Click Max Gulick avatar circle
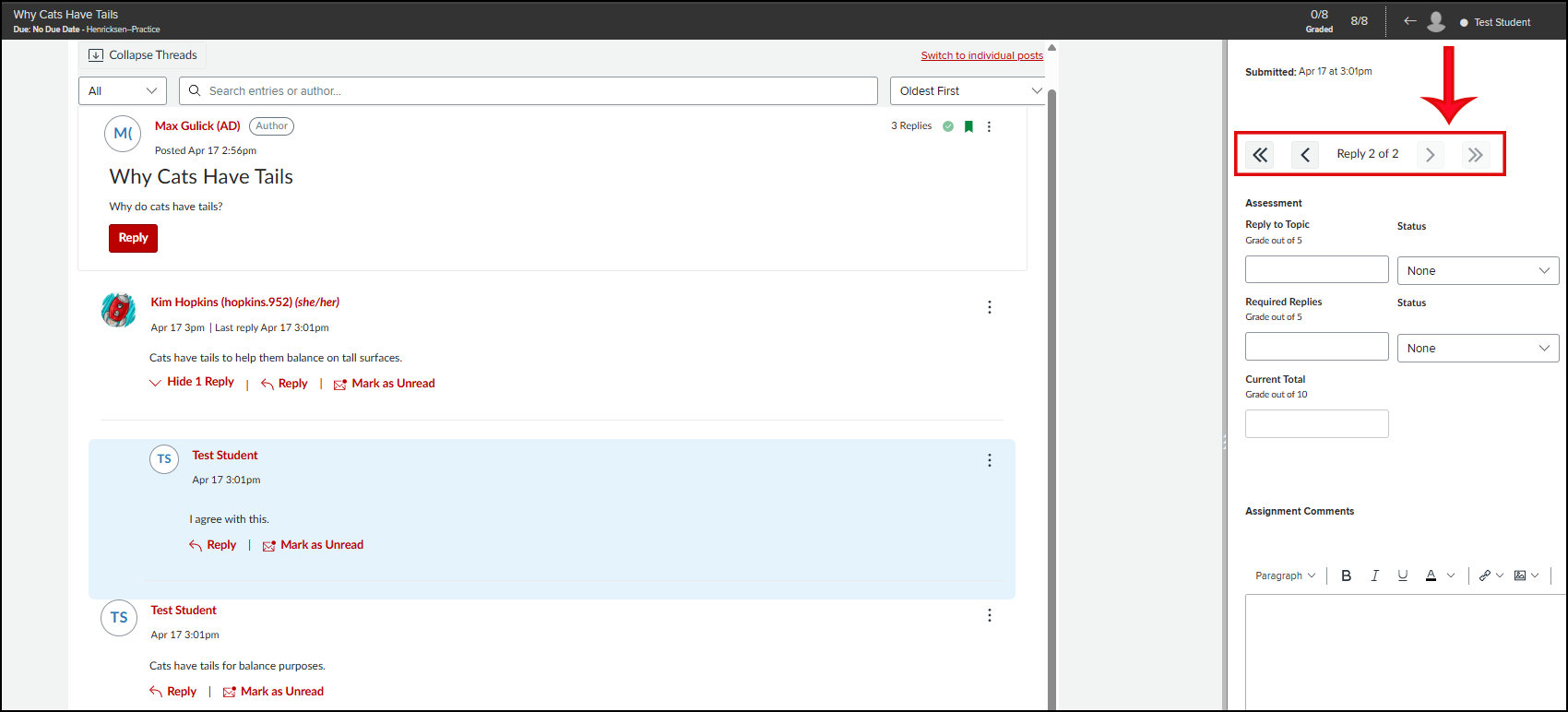The image size is (1568, 712). pyautogui.click(x=123, y=134)
